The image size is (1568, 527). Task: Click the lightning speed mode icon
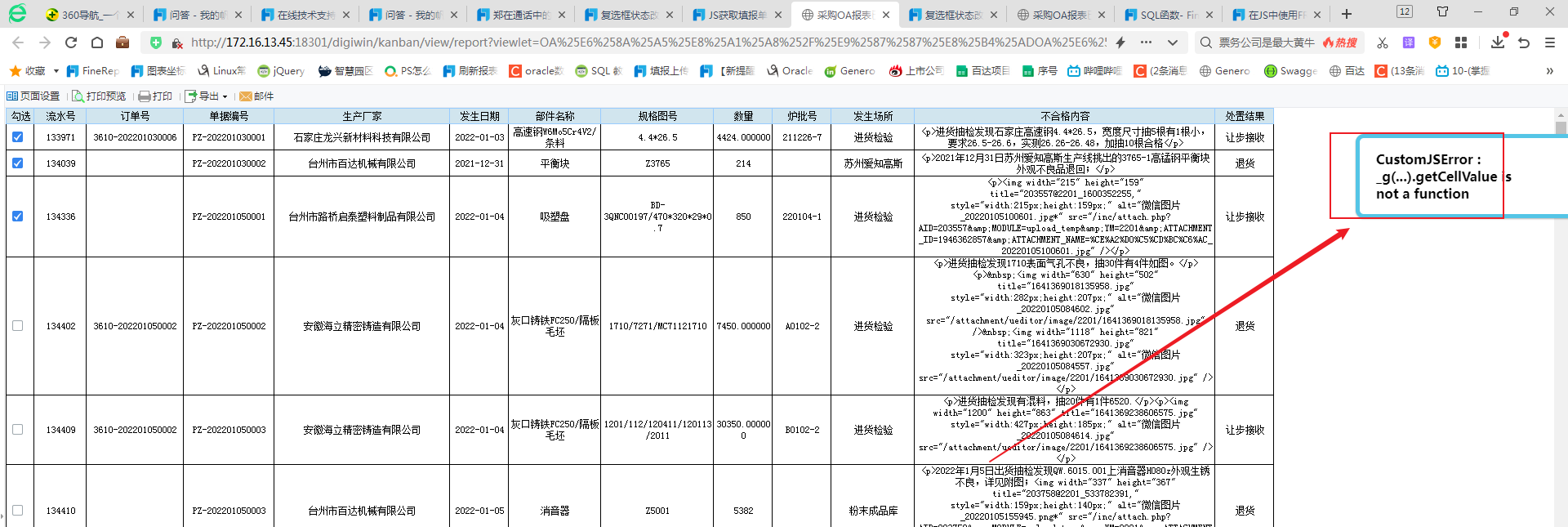click(1120, 42)
